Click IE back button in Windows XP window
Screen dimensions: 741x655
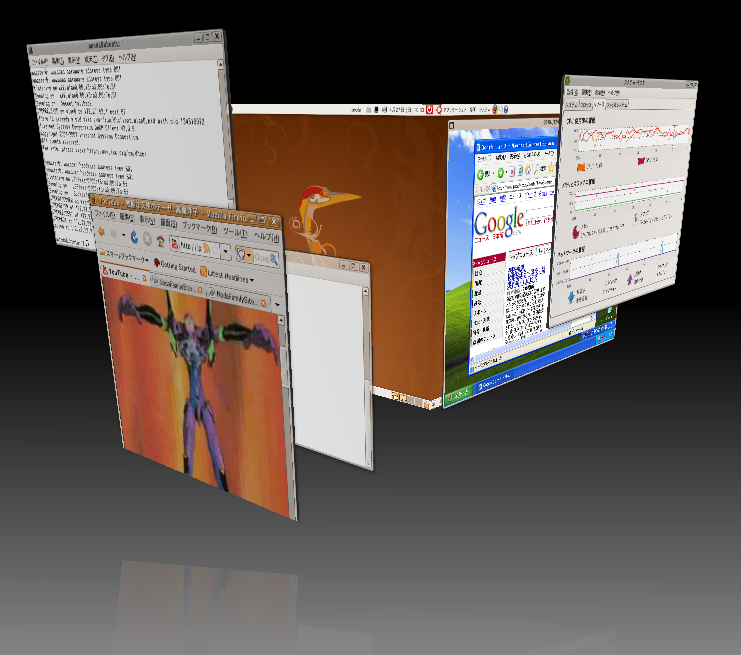coord(483,174)
